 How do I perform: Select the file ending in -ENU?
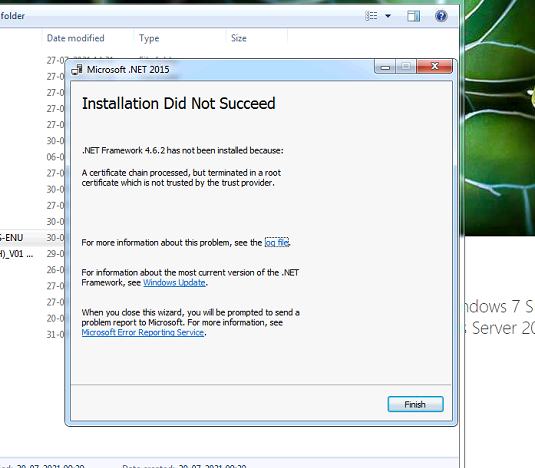(12, 237)
